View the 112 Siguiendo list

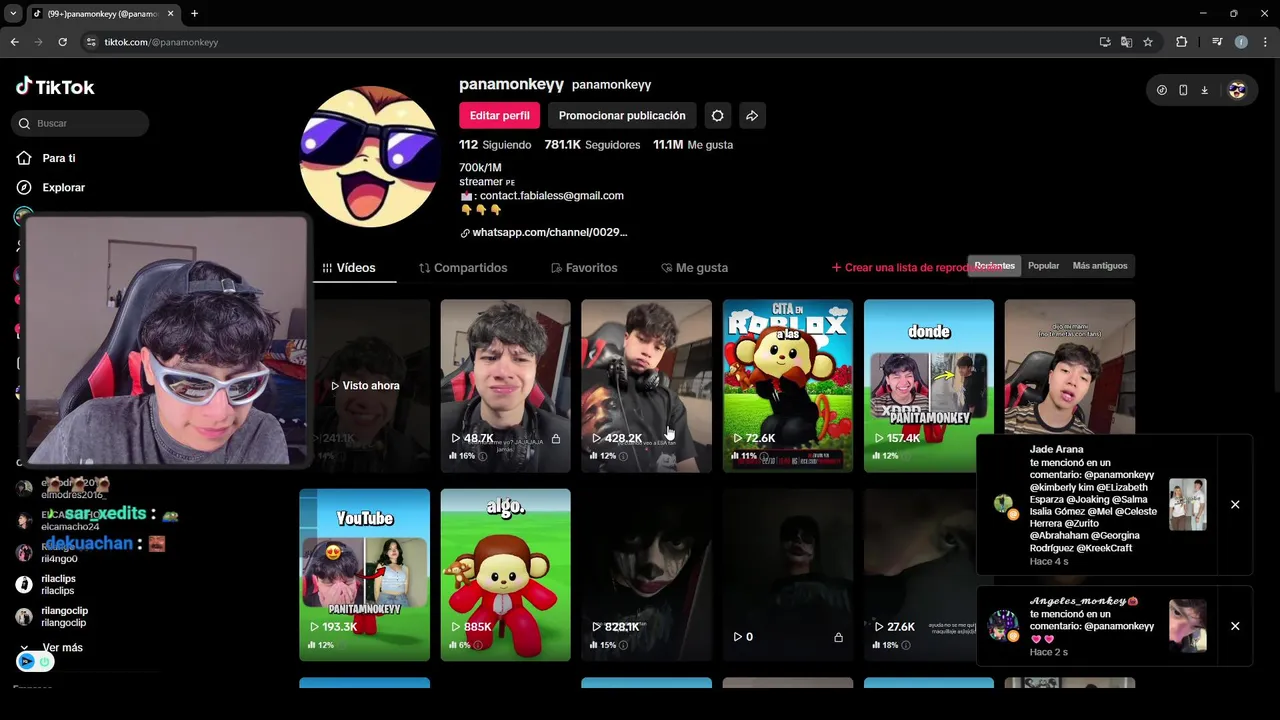click(495, 145)
